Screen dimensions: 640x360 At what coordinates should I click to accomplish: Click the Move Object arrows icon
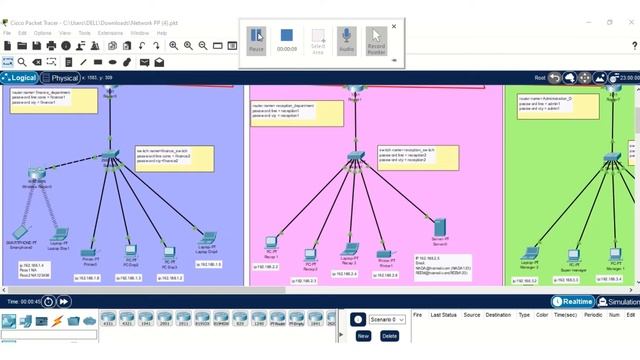click(584, 78)
